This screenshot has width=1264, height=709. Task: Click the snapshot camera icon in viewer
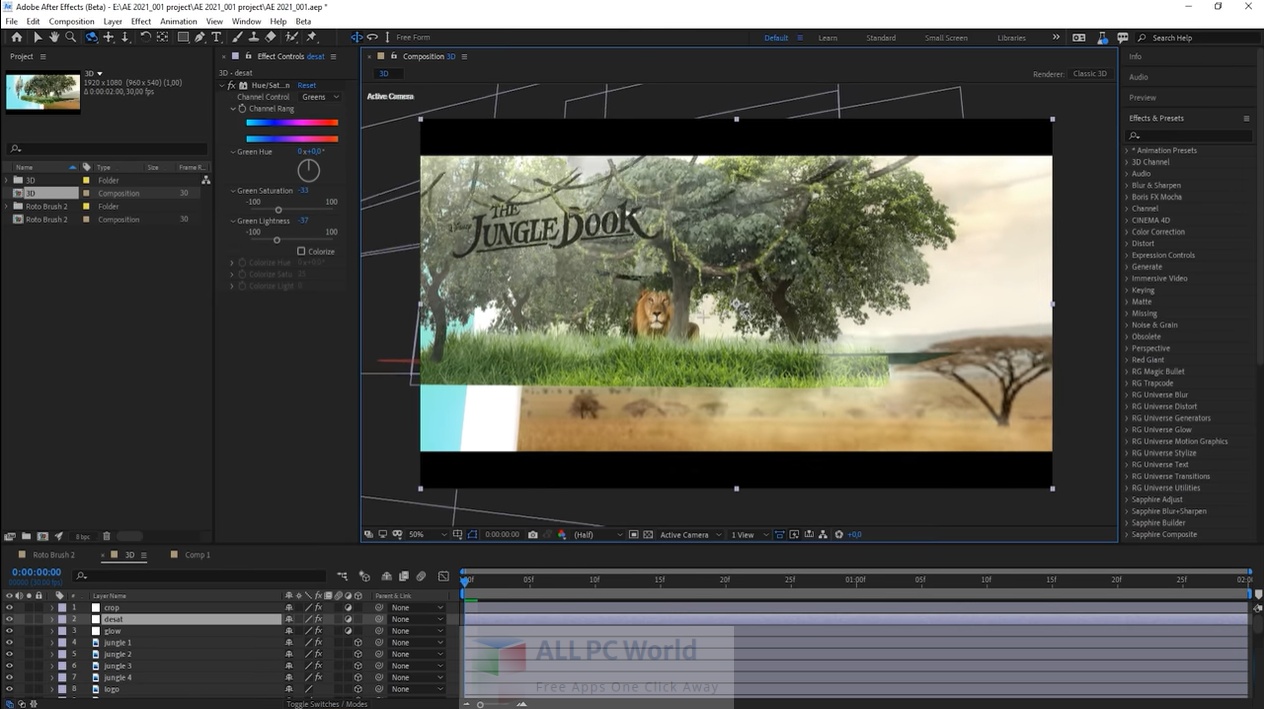532,535
